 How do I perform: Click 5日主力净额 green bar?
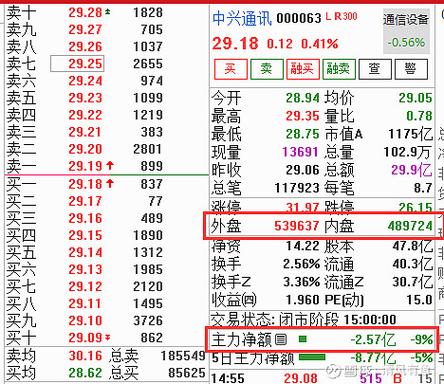[312, 357]
